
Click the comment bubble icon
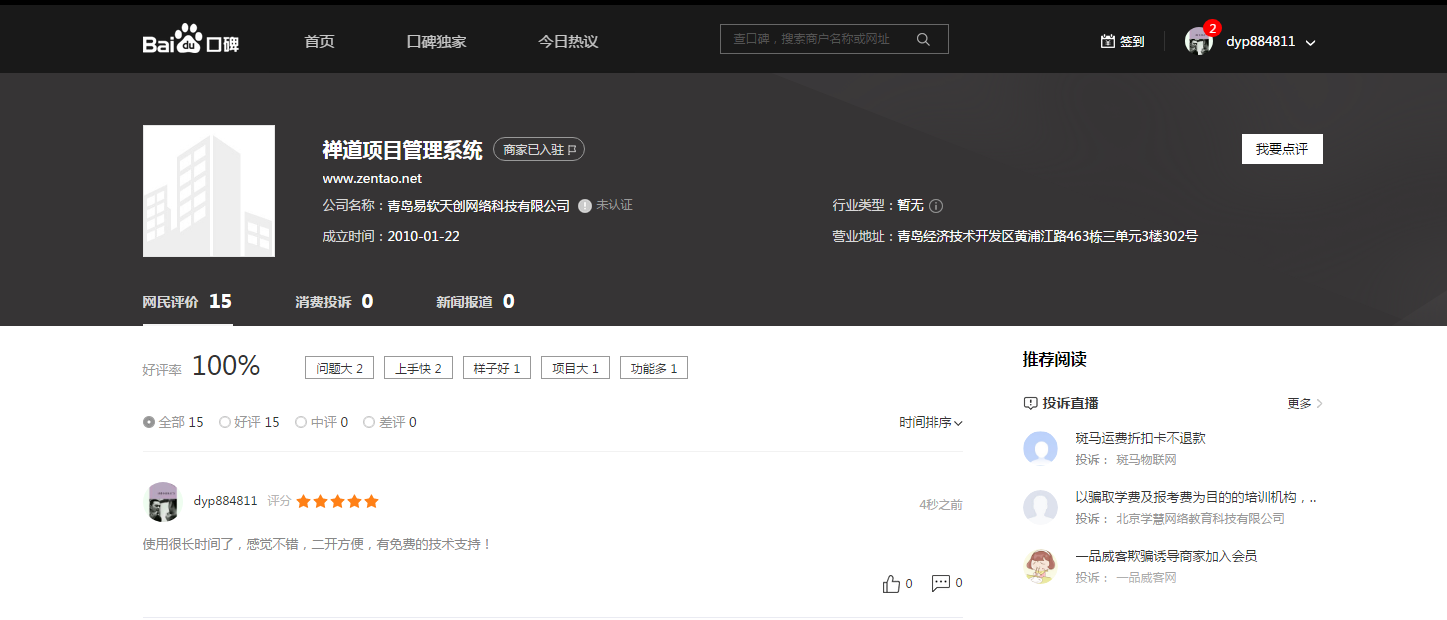pos(941,583)
